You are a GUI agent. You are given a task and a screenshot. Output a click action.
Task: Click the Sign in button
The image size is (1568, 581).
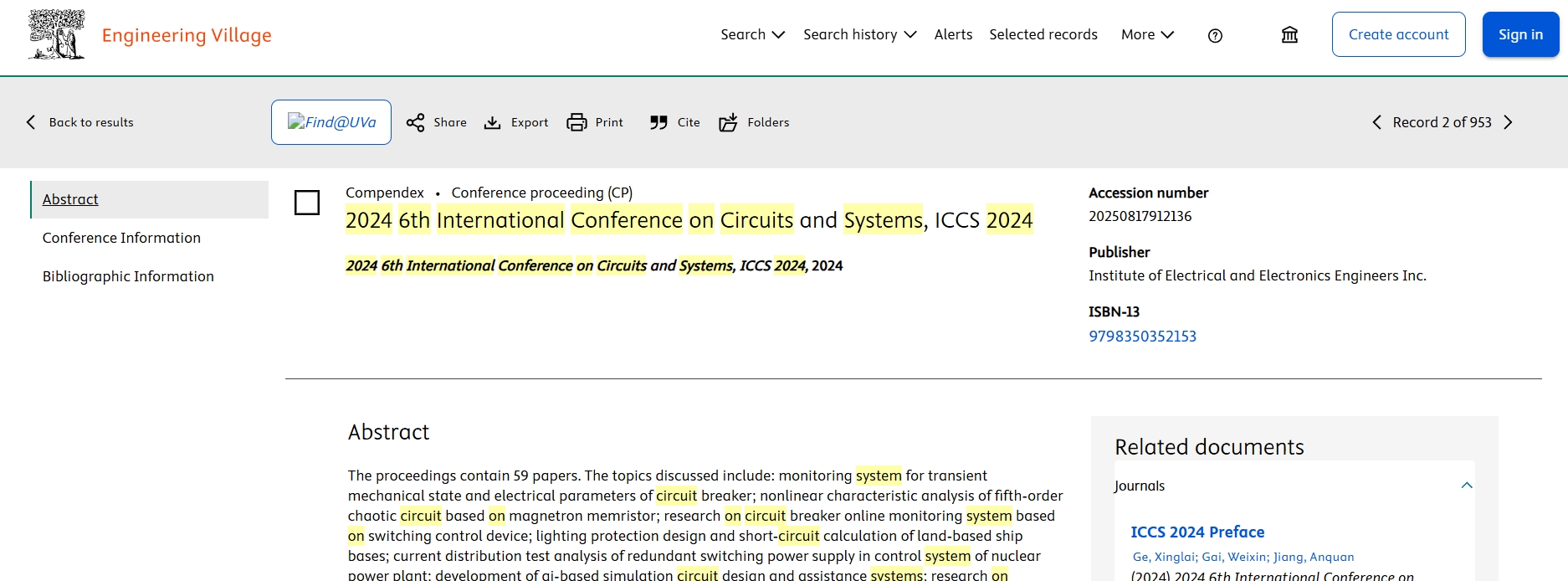1519,34
